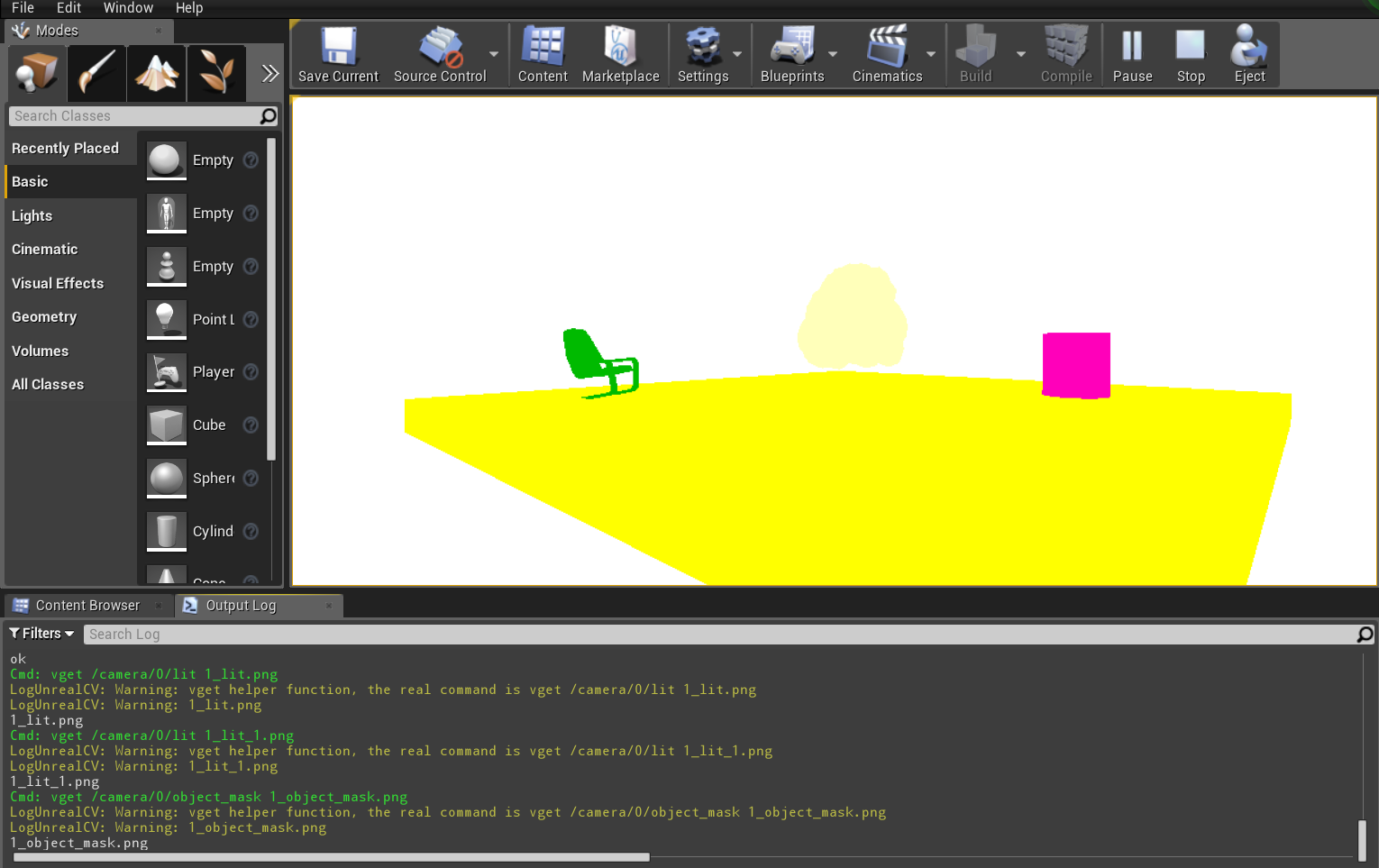This screenshot has height=868, width=1379.
Task: Pause the running session
Action: coord(1132,54)
